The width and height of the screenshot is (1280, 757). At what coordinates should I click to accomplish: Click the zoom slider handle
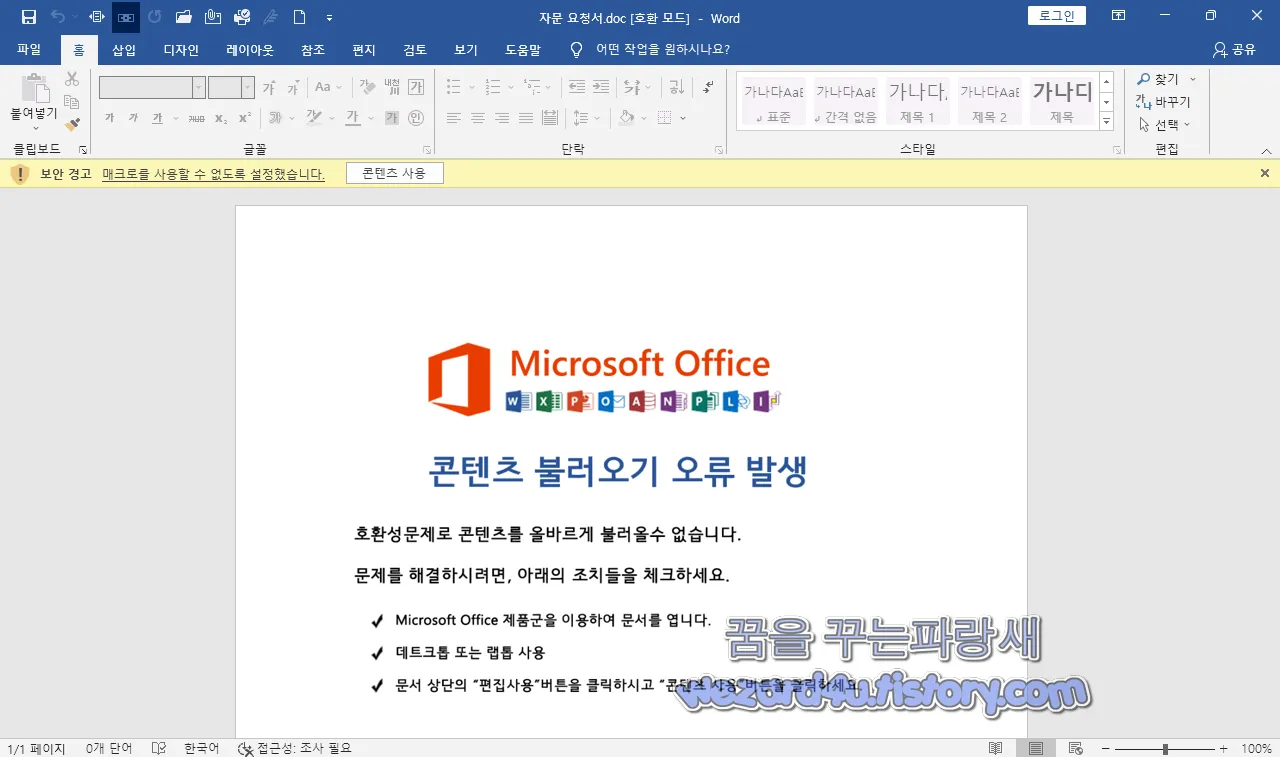1165,748
